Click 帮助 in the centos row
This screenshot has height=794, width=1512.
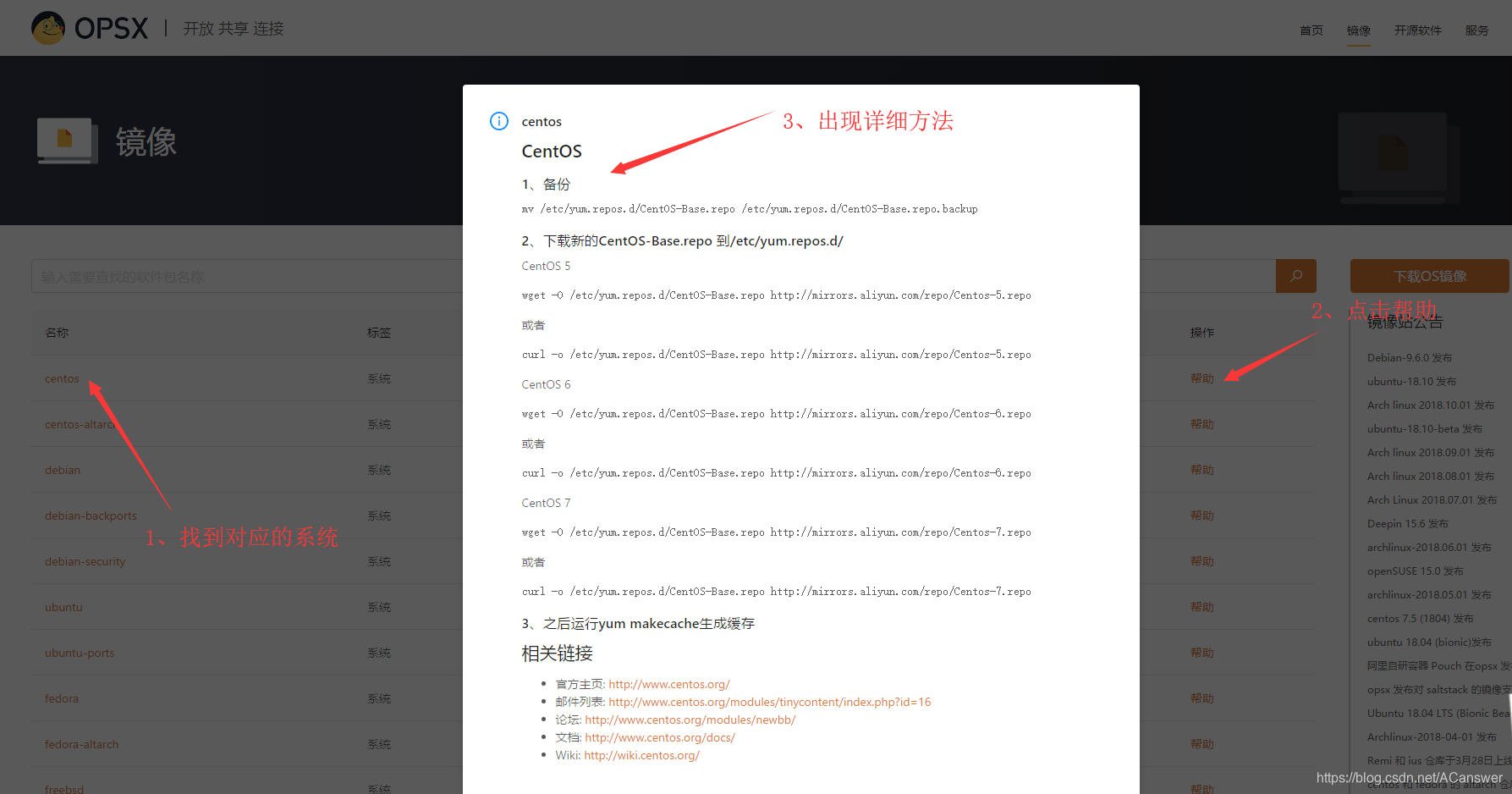[x=1202, y=378]
